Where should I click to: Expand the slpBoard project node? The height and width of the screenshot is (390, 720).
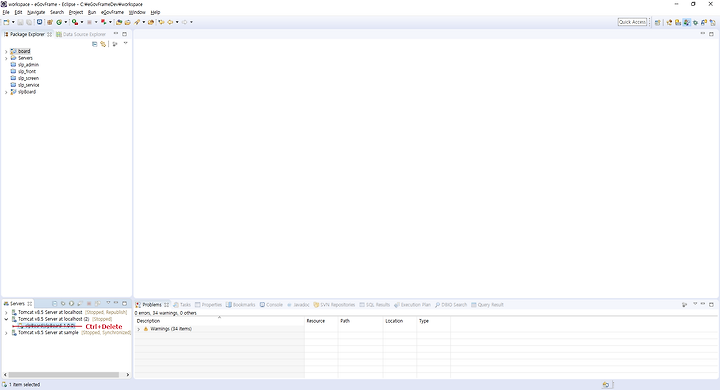click(6, 92)
